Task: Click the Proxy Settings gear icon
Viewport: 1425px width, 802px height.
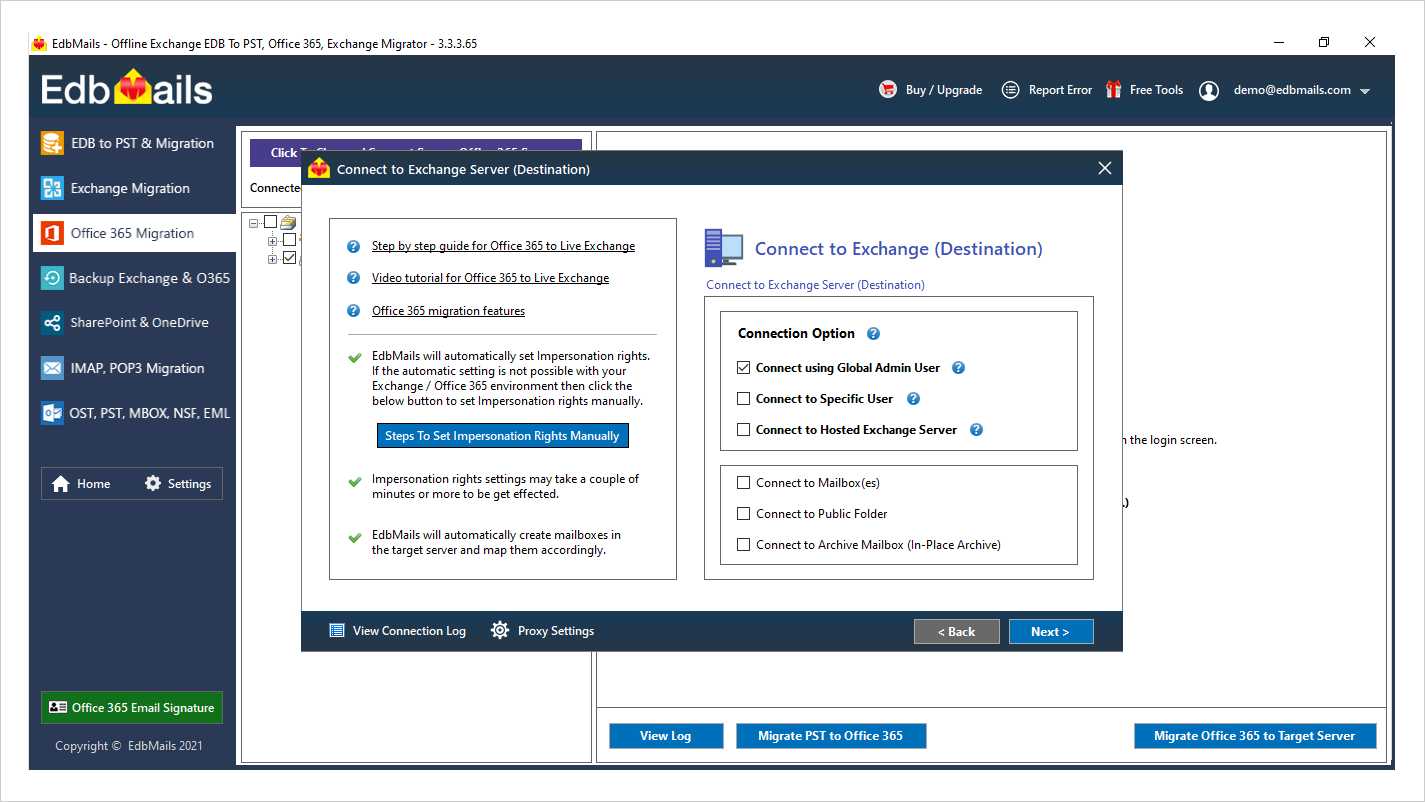Action: (x=500, y=630)
